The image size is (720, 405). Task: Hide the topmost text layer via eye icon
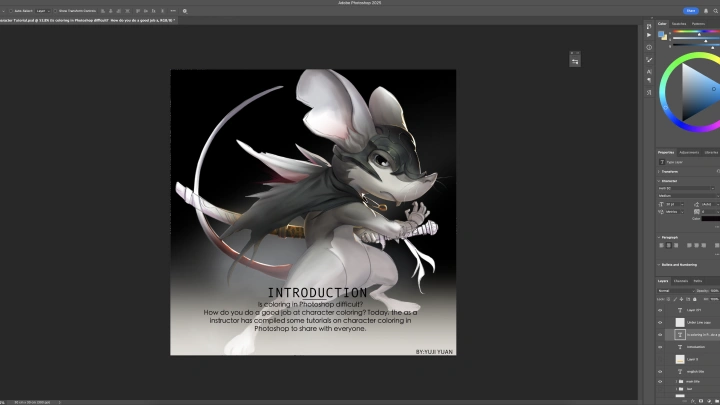[660, 310]
